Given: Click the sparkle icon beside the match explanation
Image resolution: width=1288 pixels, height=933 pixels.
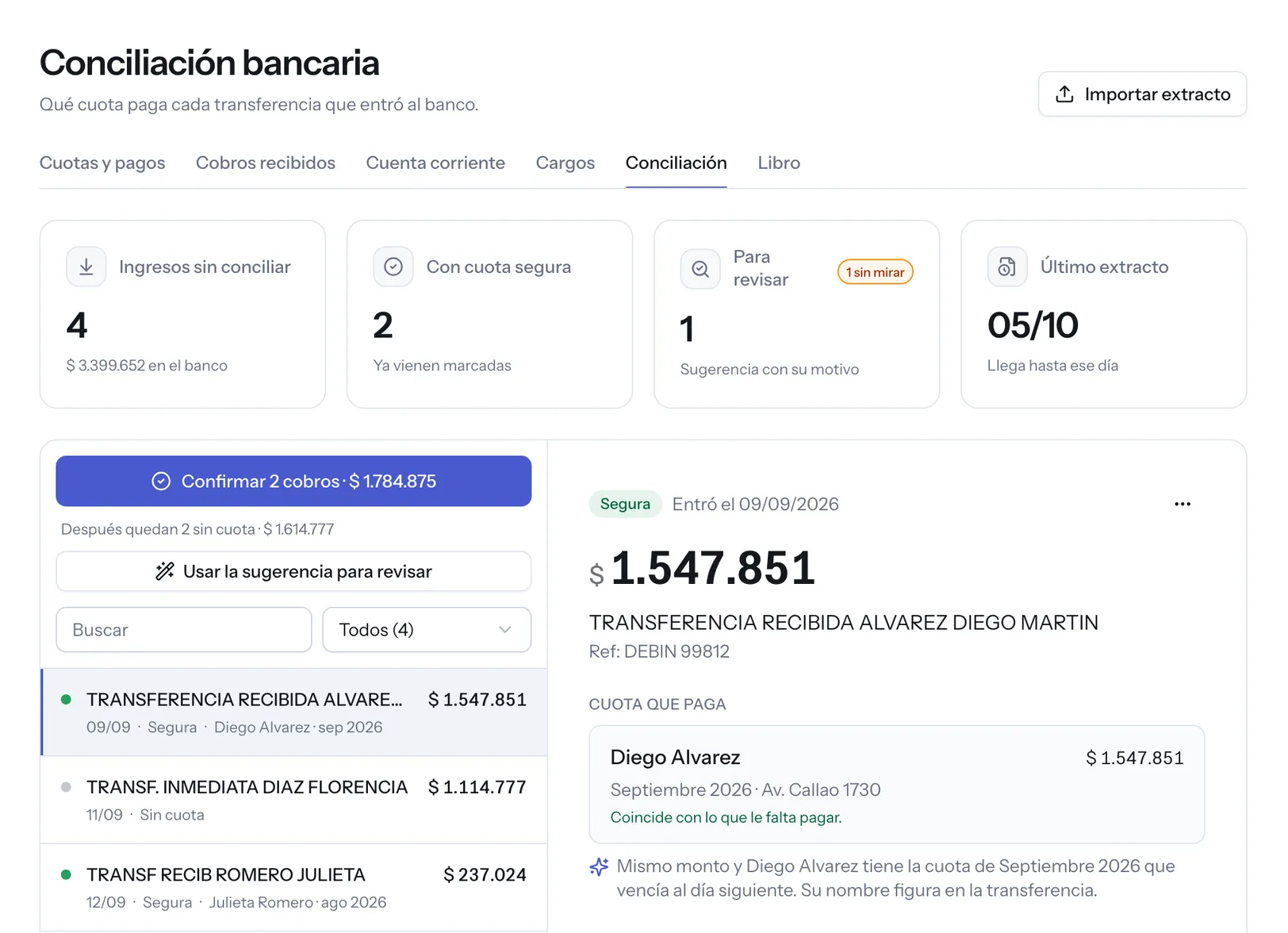Looking at the screenshot, I should coord(600,867).
